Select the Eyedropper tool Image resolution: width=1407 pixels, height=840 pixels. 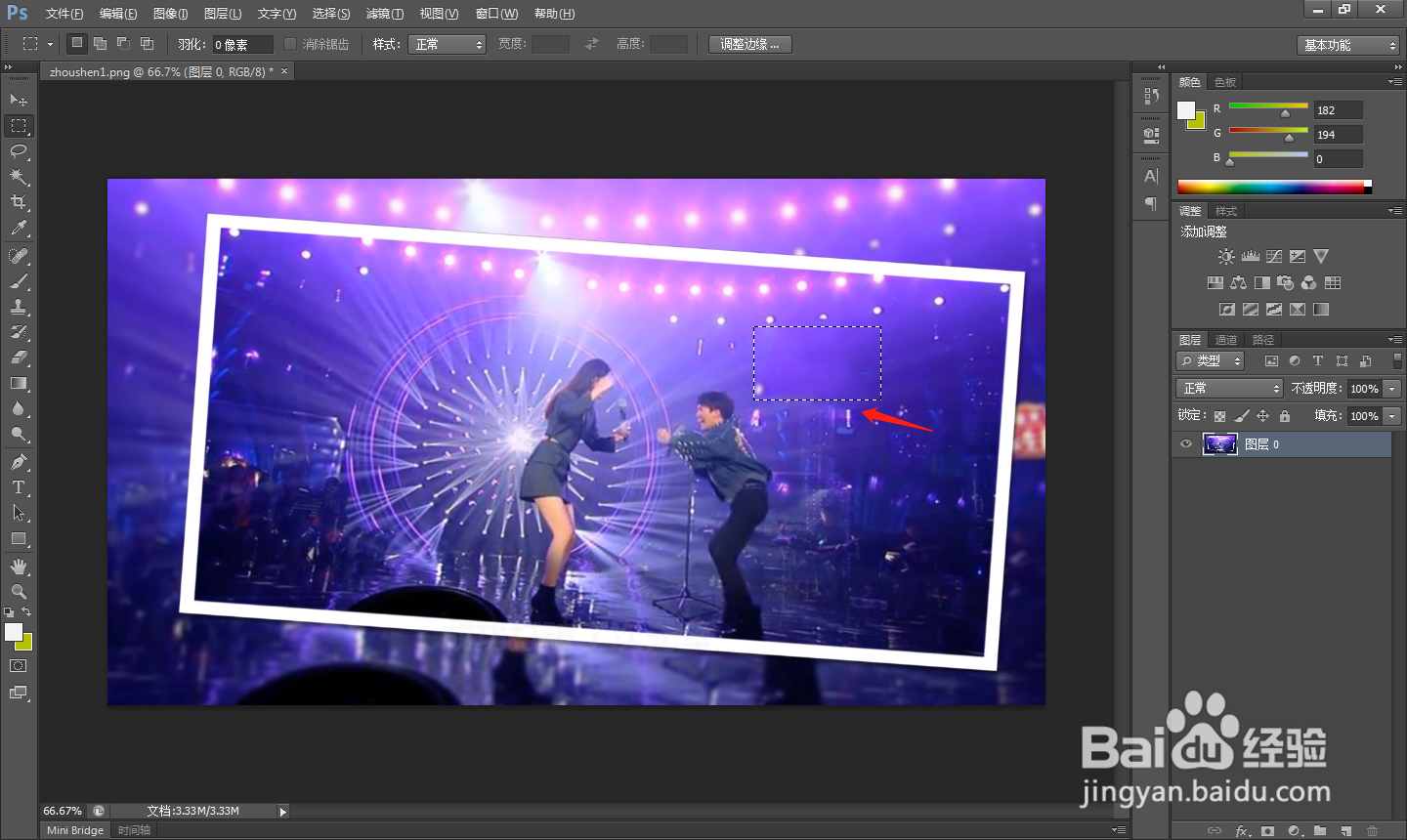[x=19, y=228]
